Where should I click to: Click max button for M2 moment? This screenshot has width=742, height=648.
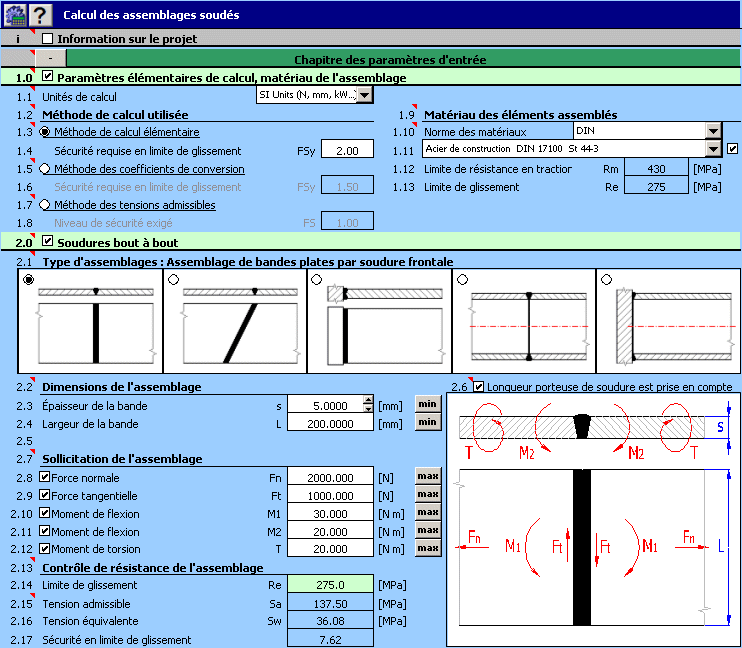click(428, 530)
